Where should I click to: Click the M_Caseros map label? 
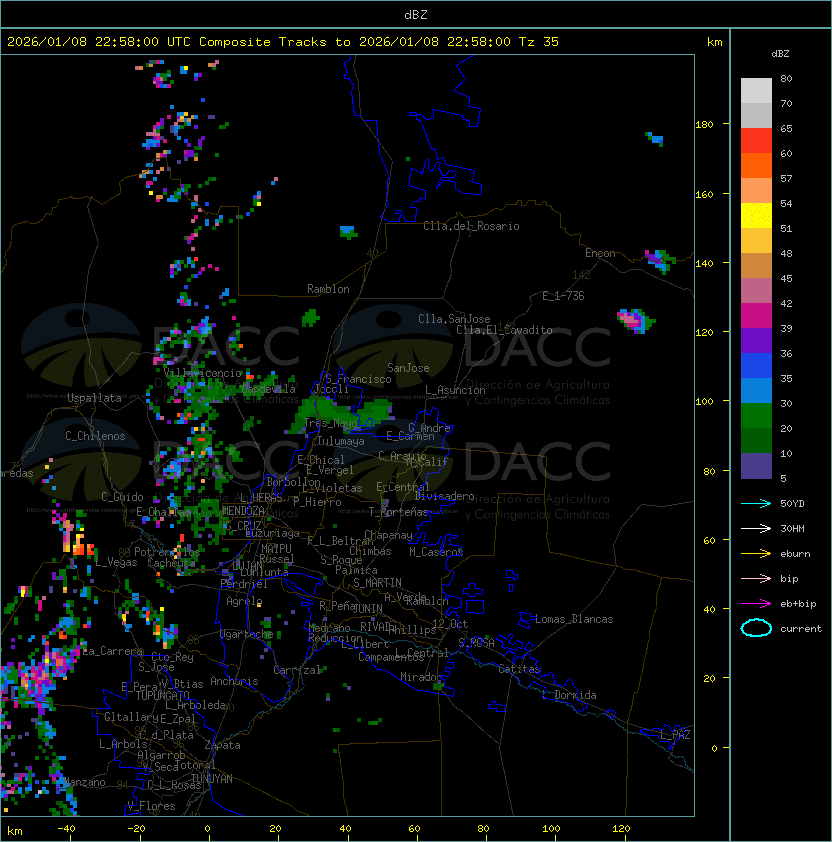click(x=436, y=551)
